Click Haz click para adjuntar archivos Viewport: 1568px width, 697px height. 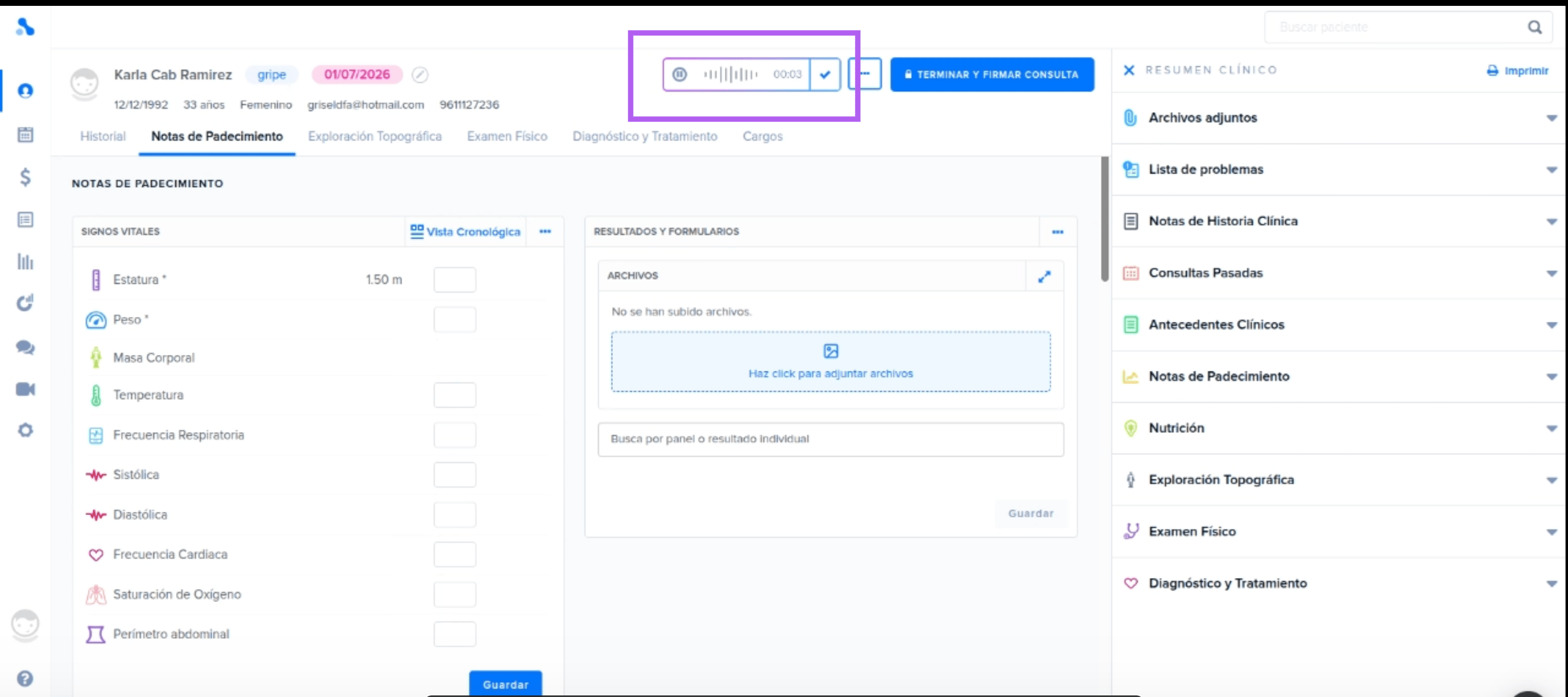[x=830, y=361]
